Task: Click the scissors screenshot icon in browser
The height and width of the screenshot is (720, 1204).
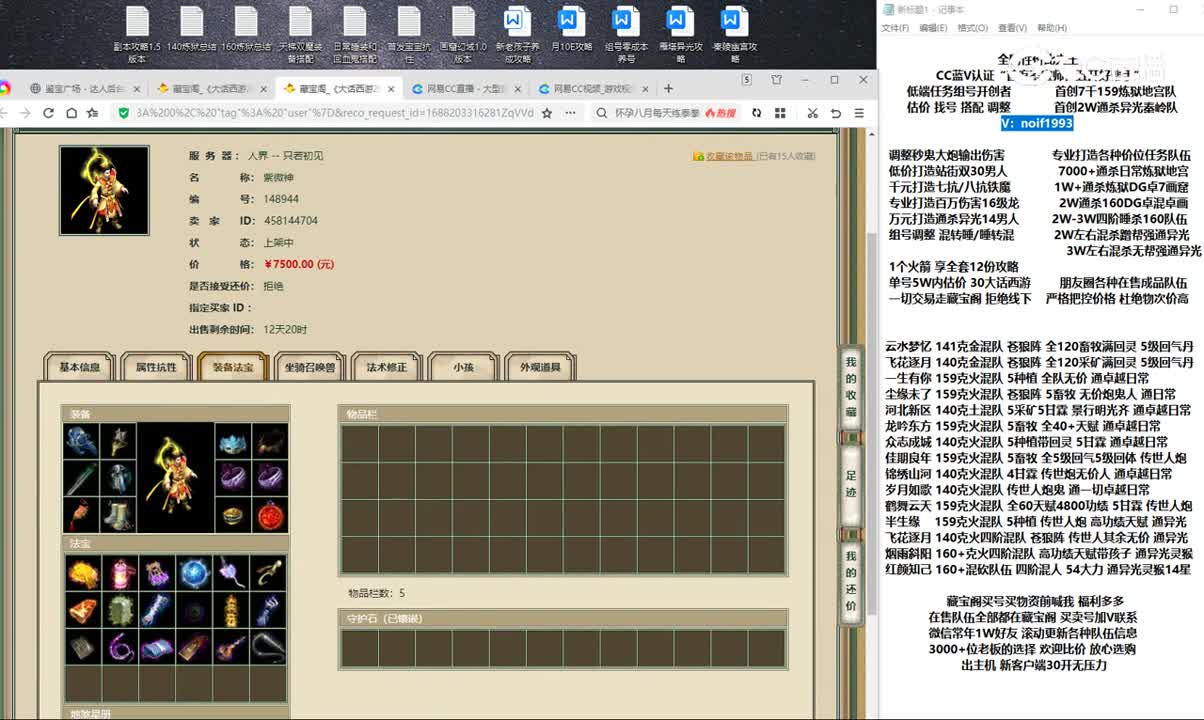Action: (x=813, y=113)
